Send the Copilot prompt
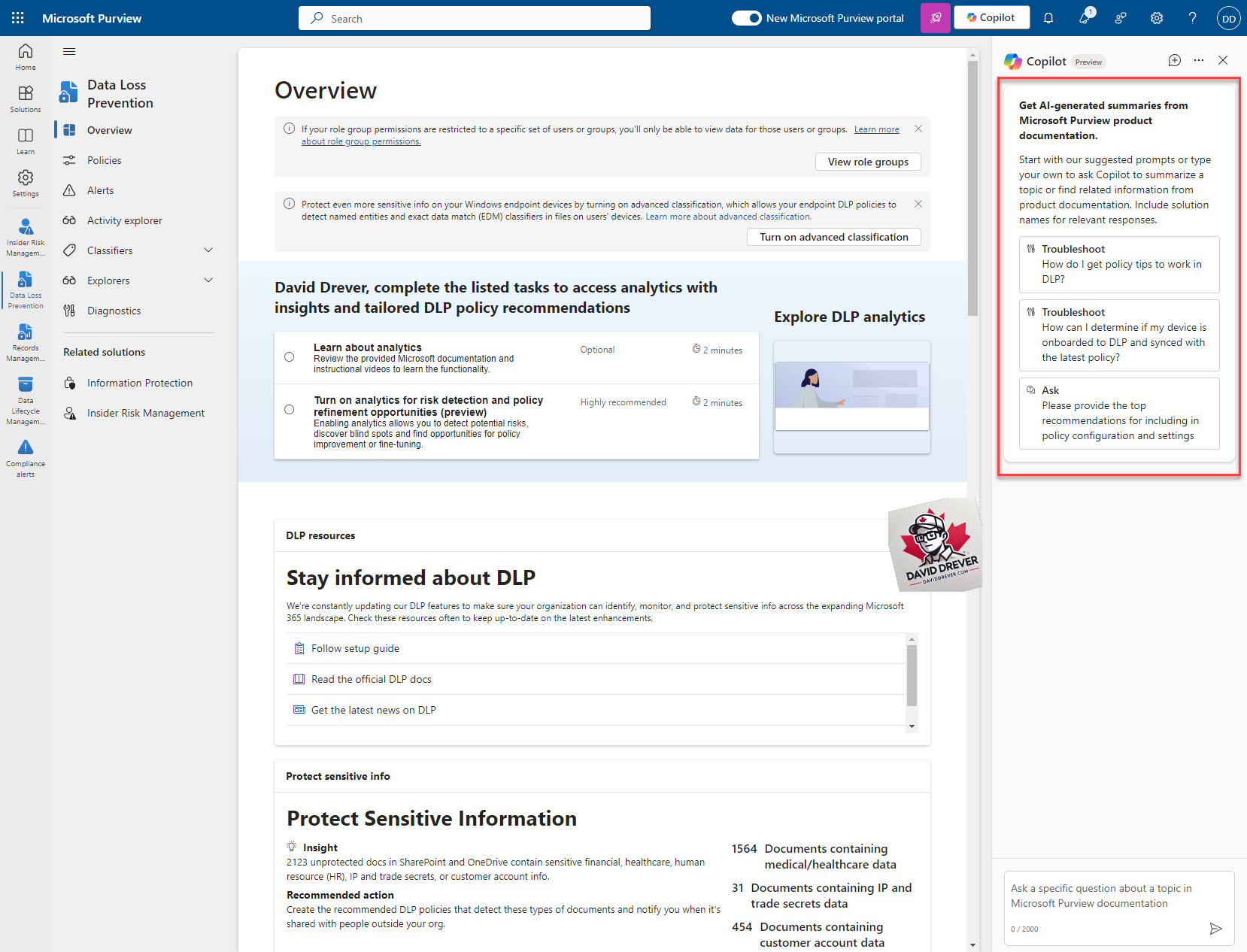The height and width of the screenshot is (952, 1247). tap(1215, 929)
